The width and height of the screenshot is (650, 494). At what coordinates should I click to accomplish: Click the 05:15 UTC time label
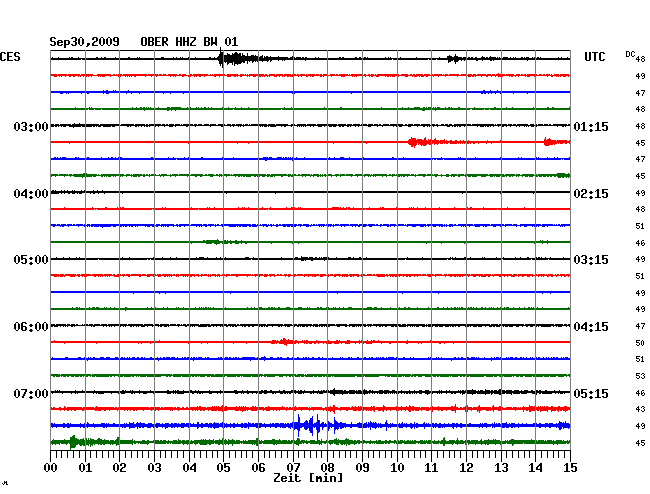click(x=591, y=393)
